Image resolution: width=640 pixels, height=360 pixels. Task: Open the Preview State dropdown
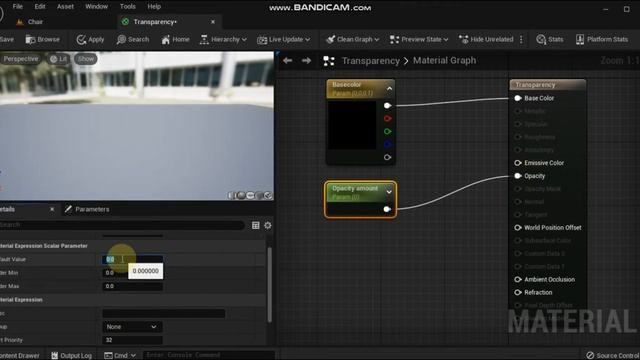[419, 40]
